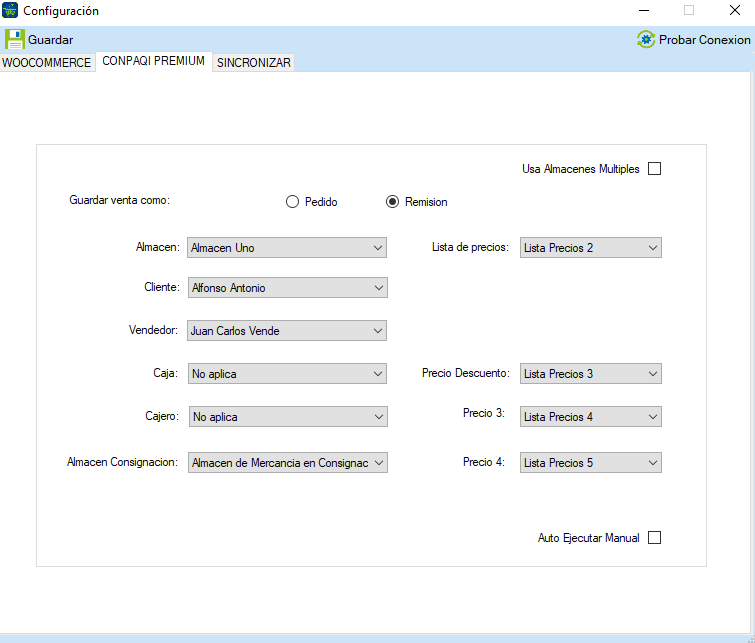Click the green floppy disk save icon
Image resolution: width=755 pixels, height=643 pixels.
14,39
